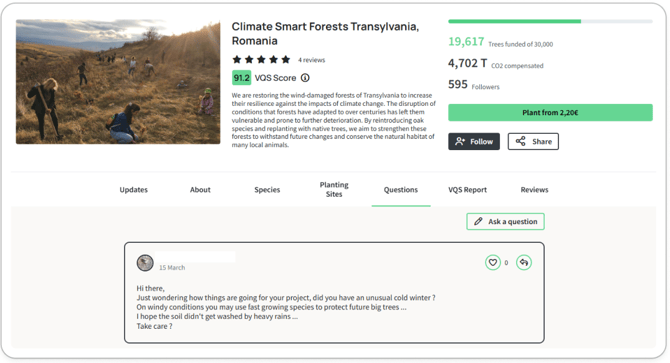Viewport: 670px width, 363px height.
Task: Click the five-star rating
Action: click(x=261, y=59)
